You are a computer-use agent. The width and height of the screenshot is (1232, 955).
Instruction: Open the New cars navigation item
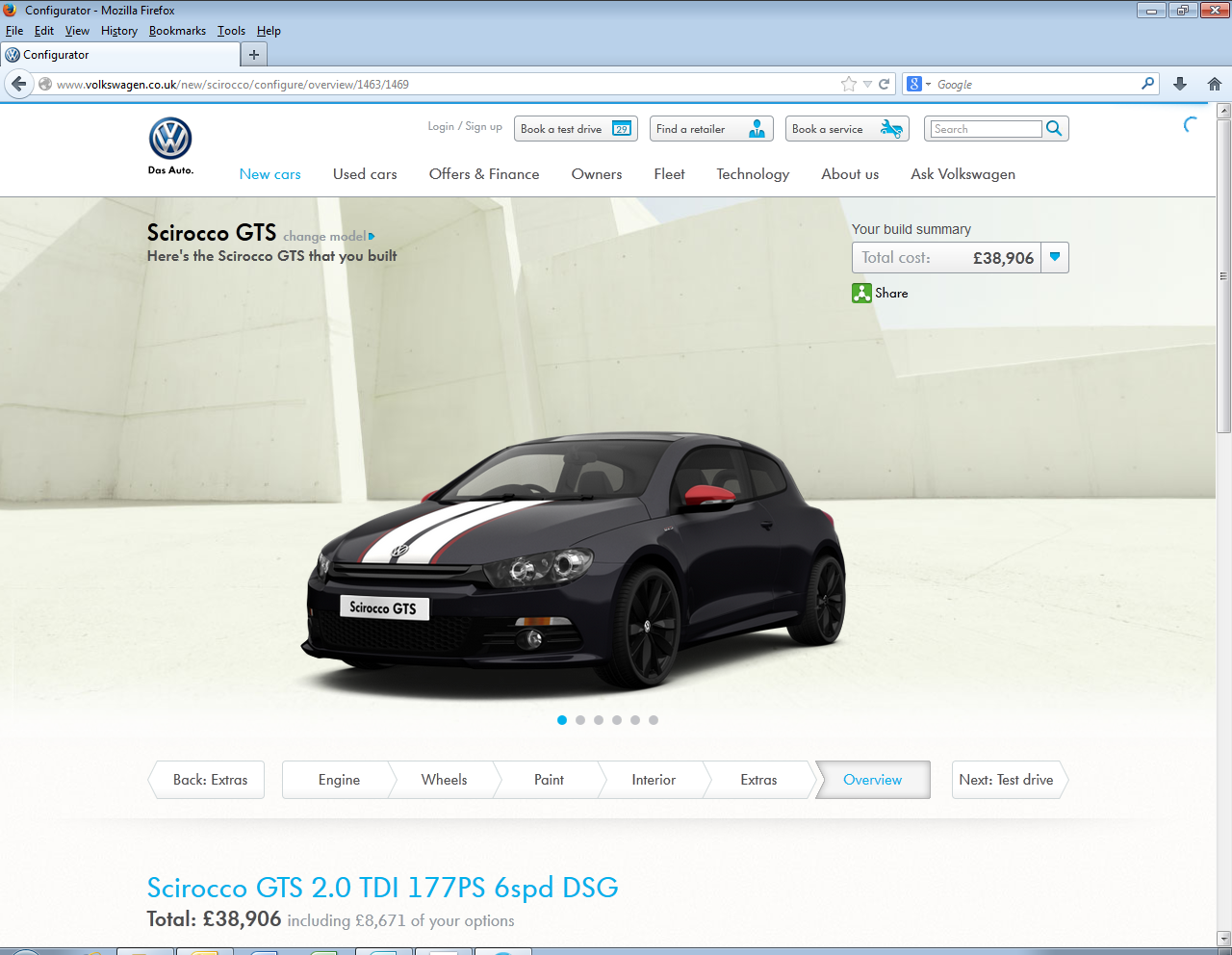[x=270, y=174]
